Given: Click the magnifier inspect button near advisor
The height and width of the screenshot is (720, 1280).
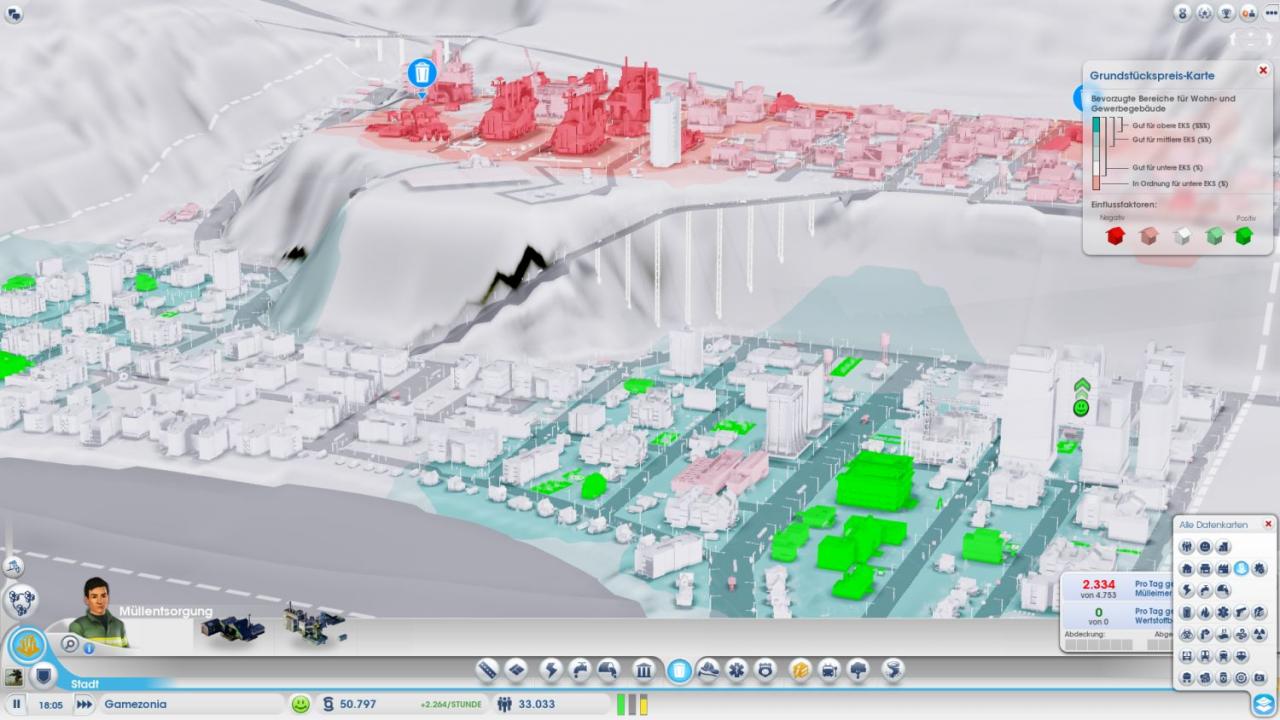Looking at the screenshot, I should [70, 644].
